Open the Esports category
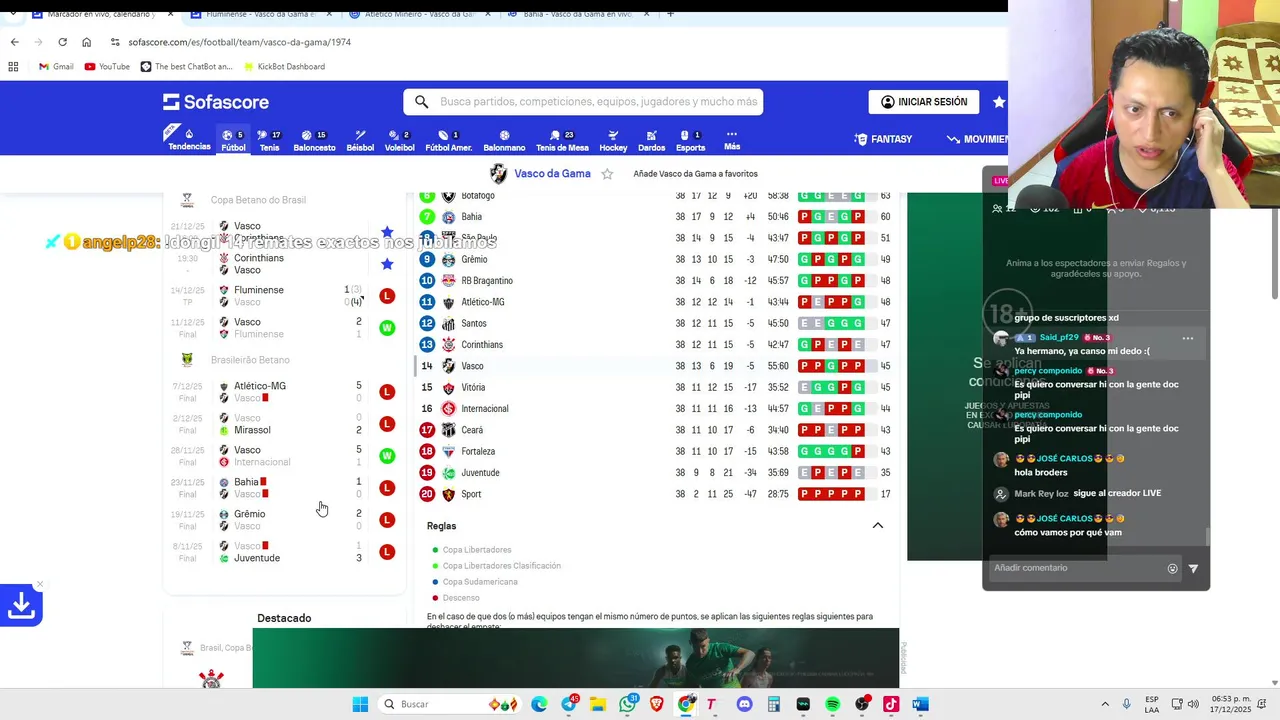 (x=690, y=140)
